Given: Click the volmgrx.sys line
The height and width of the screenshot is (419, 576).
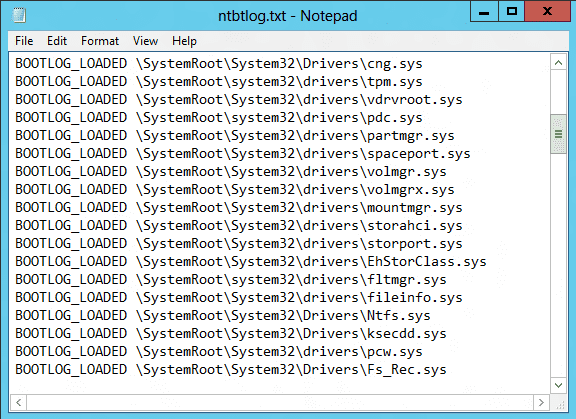Looking at the screenshot, I should [x=235, y=190].
